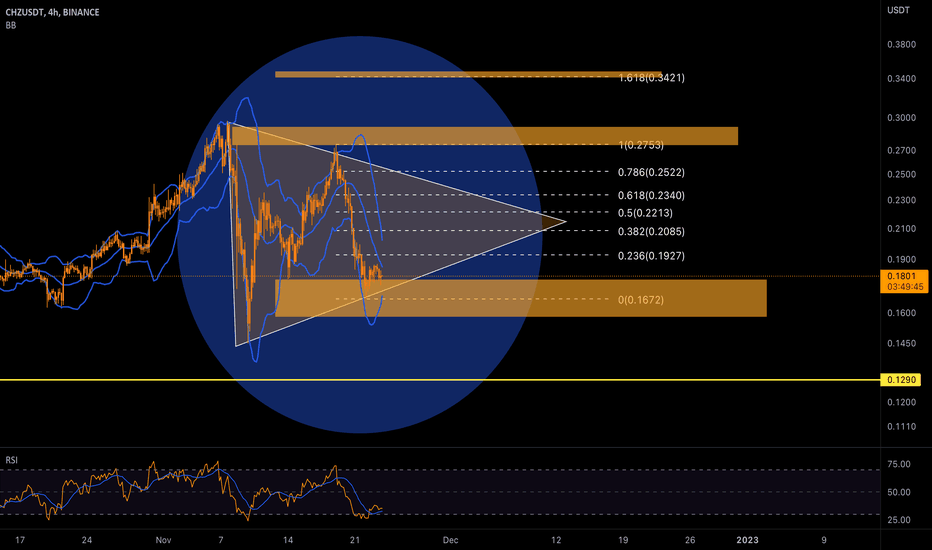Click the 0.2700 price axis value
The height and width of the screenshot is (550, 932).
click(x=901, y=150)
